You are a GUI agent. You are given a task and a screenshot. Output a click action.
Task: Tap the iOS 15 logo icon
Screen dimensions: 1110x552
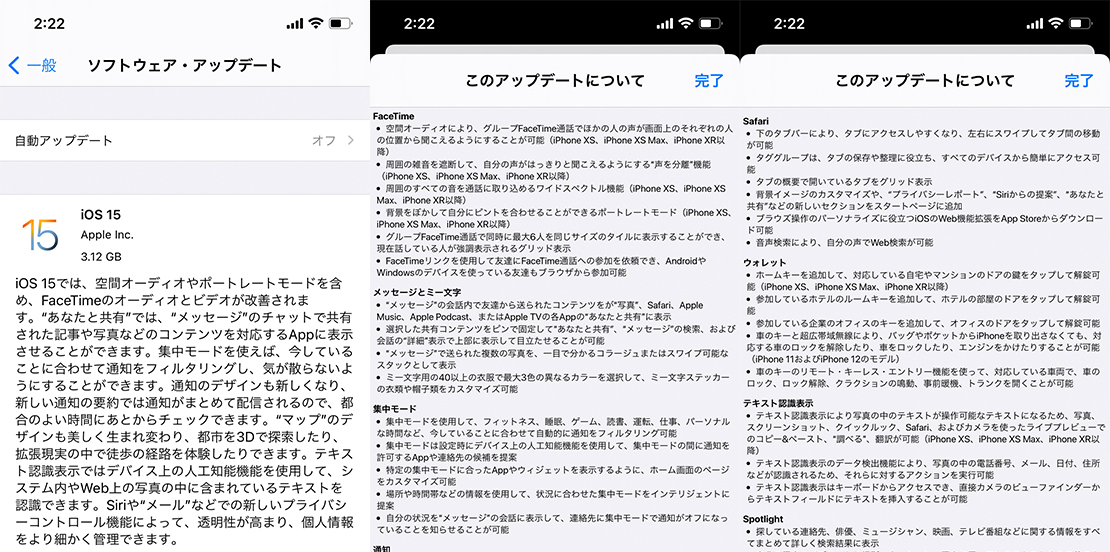(x=39, y=236)
